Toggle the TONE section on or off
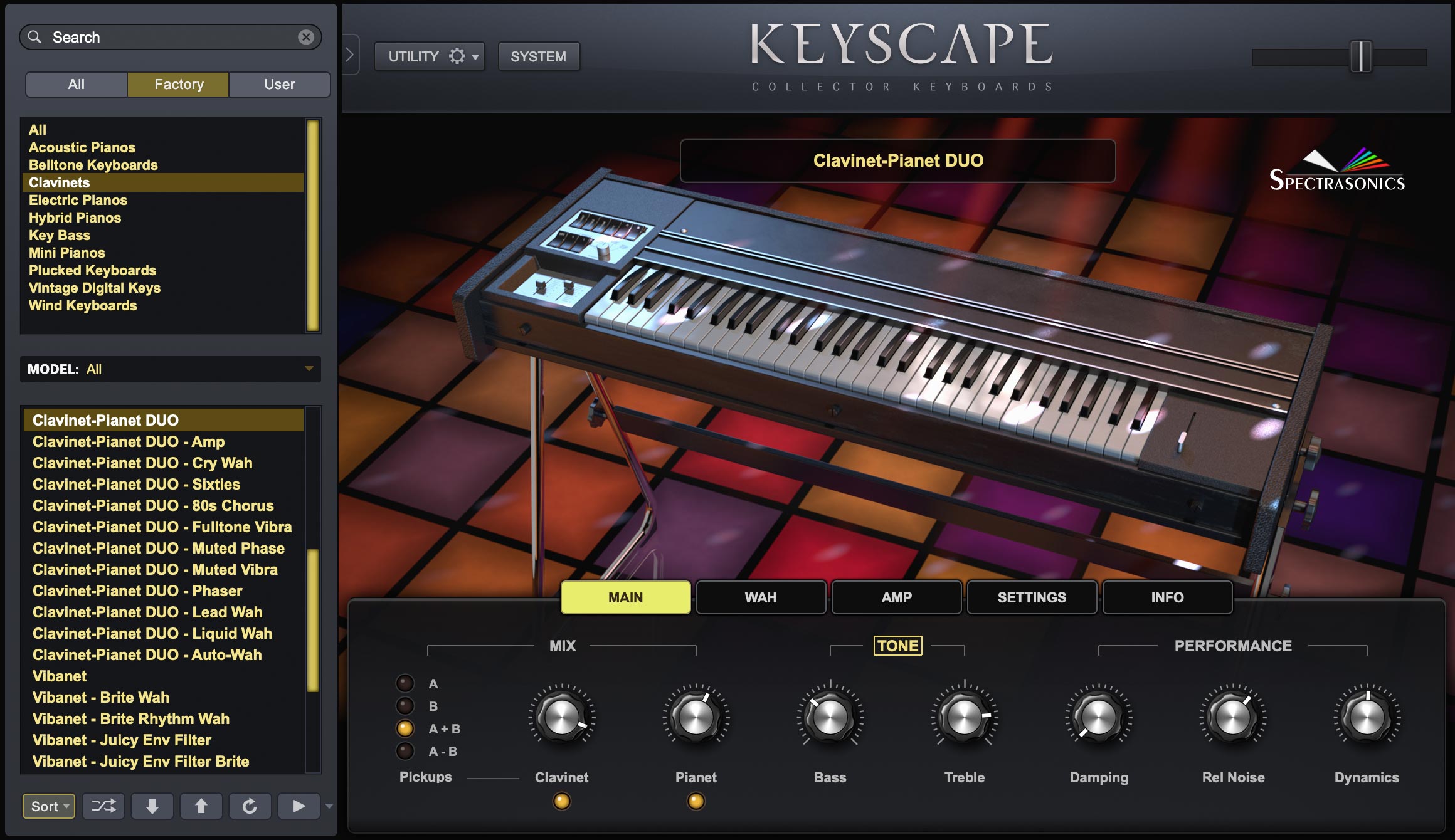This screenshot has height=840, width=1455. (898, 646)
